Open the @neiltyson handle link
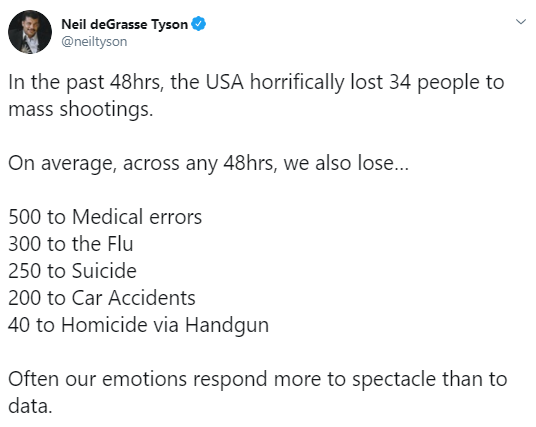Screen dimensions: 536x427 point(94,42)
